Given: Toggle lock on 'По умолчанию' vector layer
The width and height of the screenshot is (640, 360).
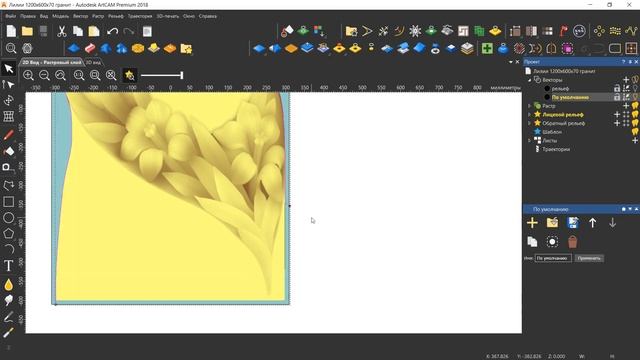Looking at the screenshot, I should (617, 97).
